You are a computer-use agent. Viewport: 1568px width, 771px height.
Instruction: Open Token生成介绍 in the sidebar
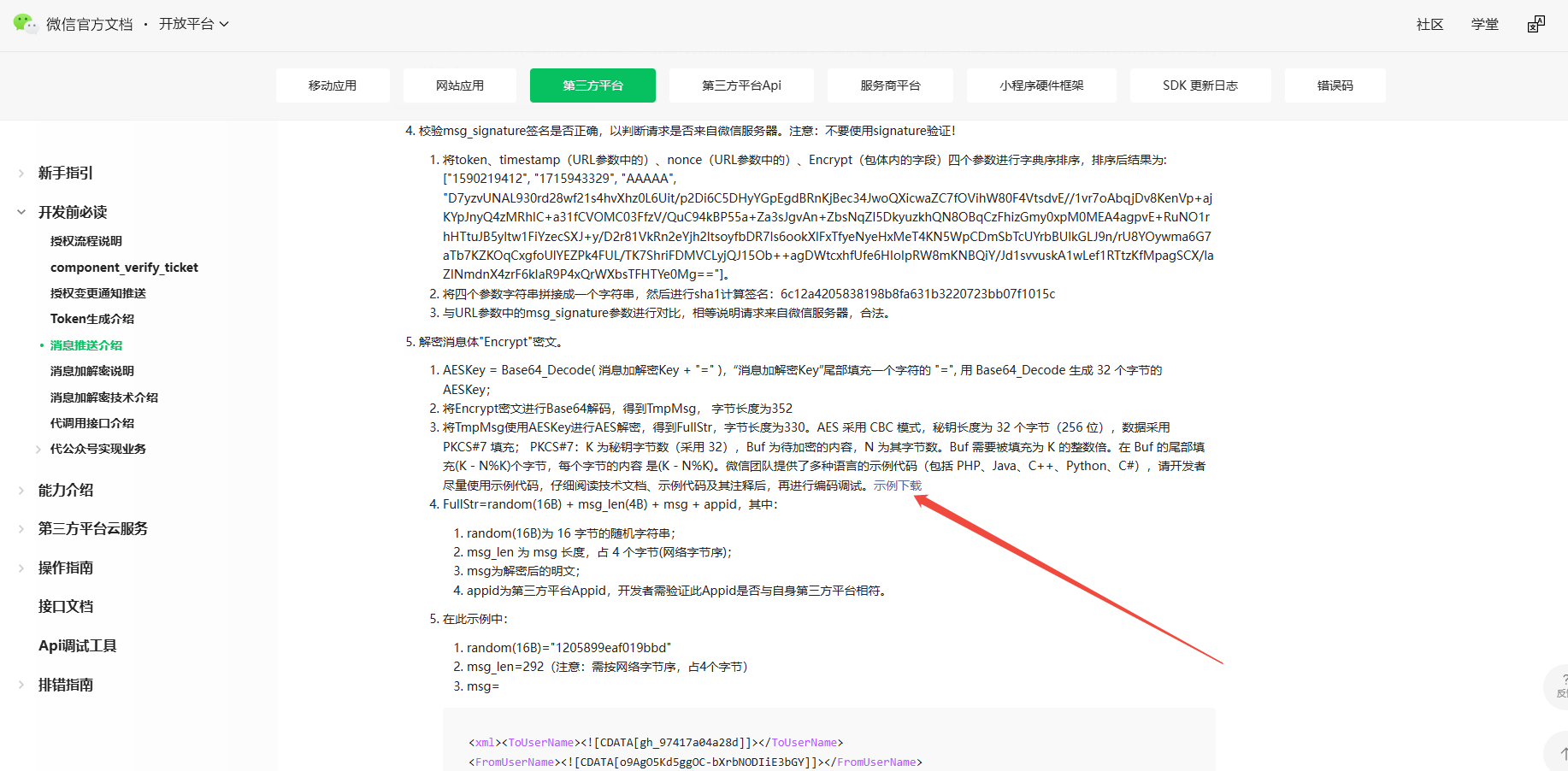tap(92, 319)
